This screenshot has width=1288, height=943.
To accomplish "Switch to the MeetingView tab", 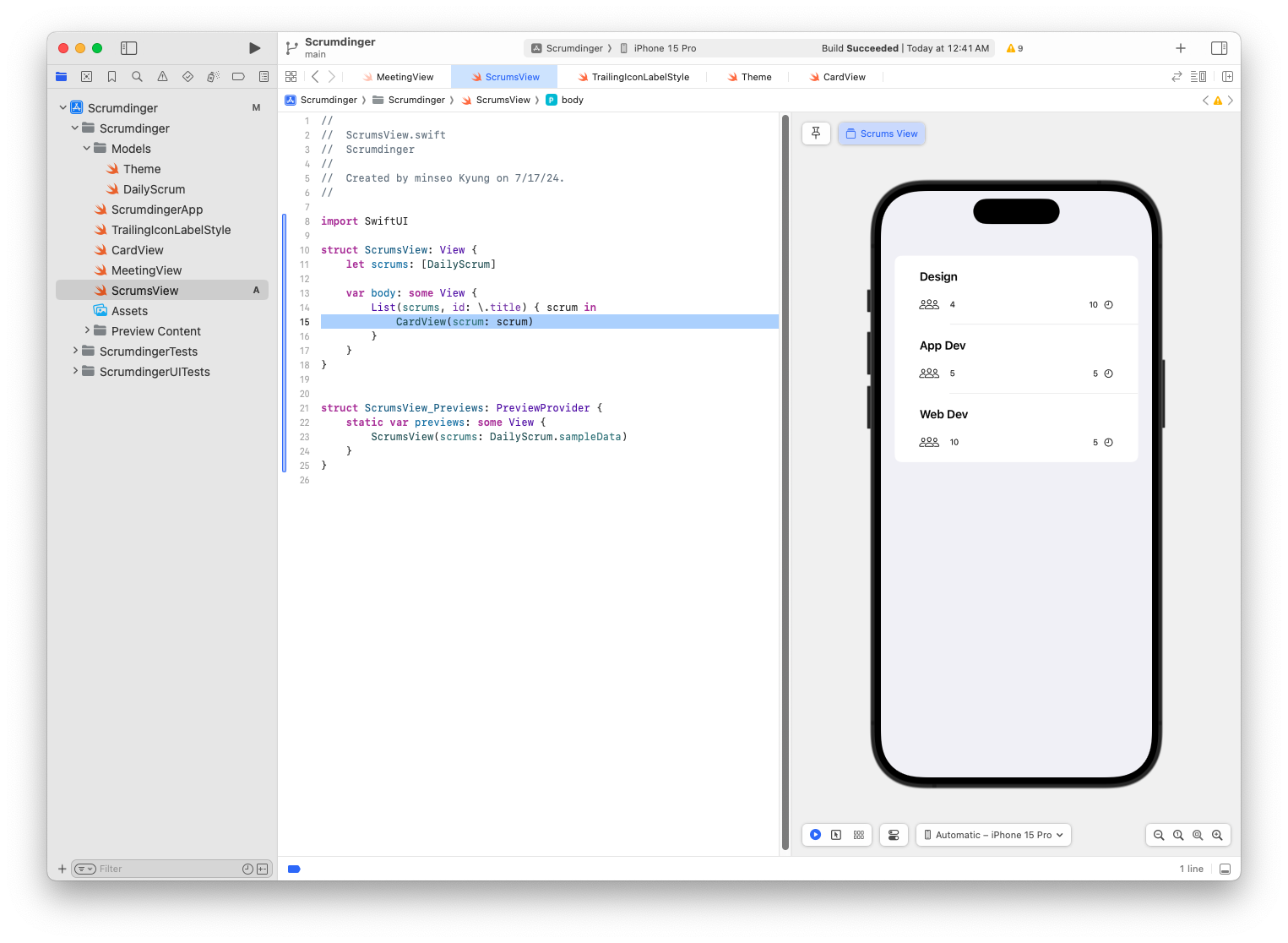I will (x=398, y=77).
